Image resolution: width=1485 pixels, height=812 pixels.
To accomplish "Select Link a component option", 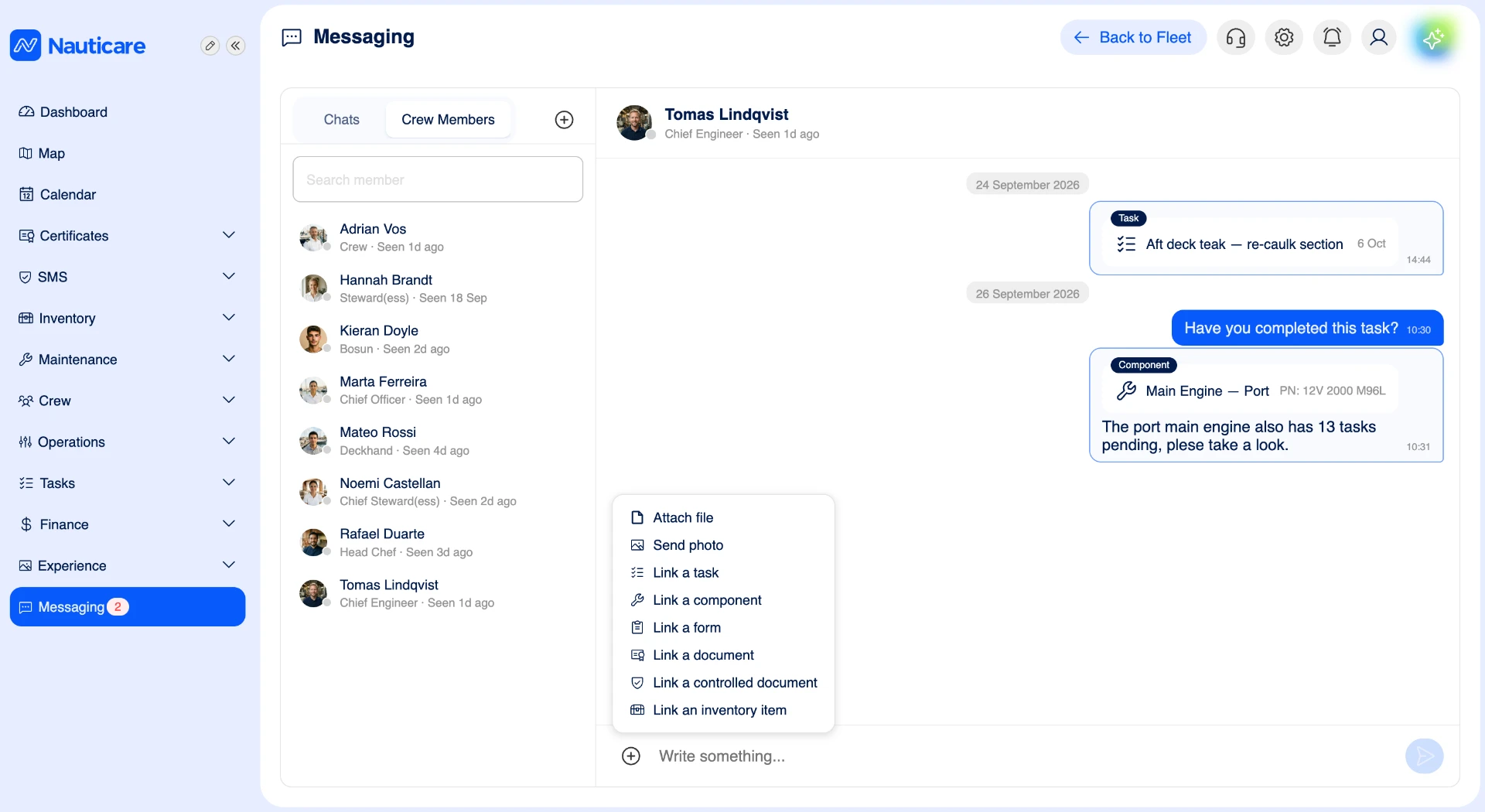I will [x=723, y=600].
